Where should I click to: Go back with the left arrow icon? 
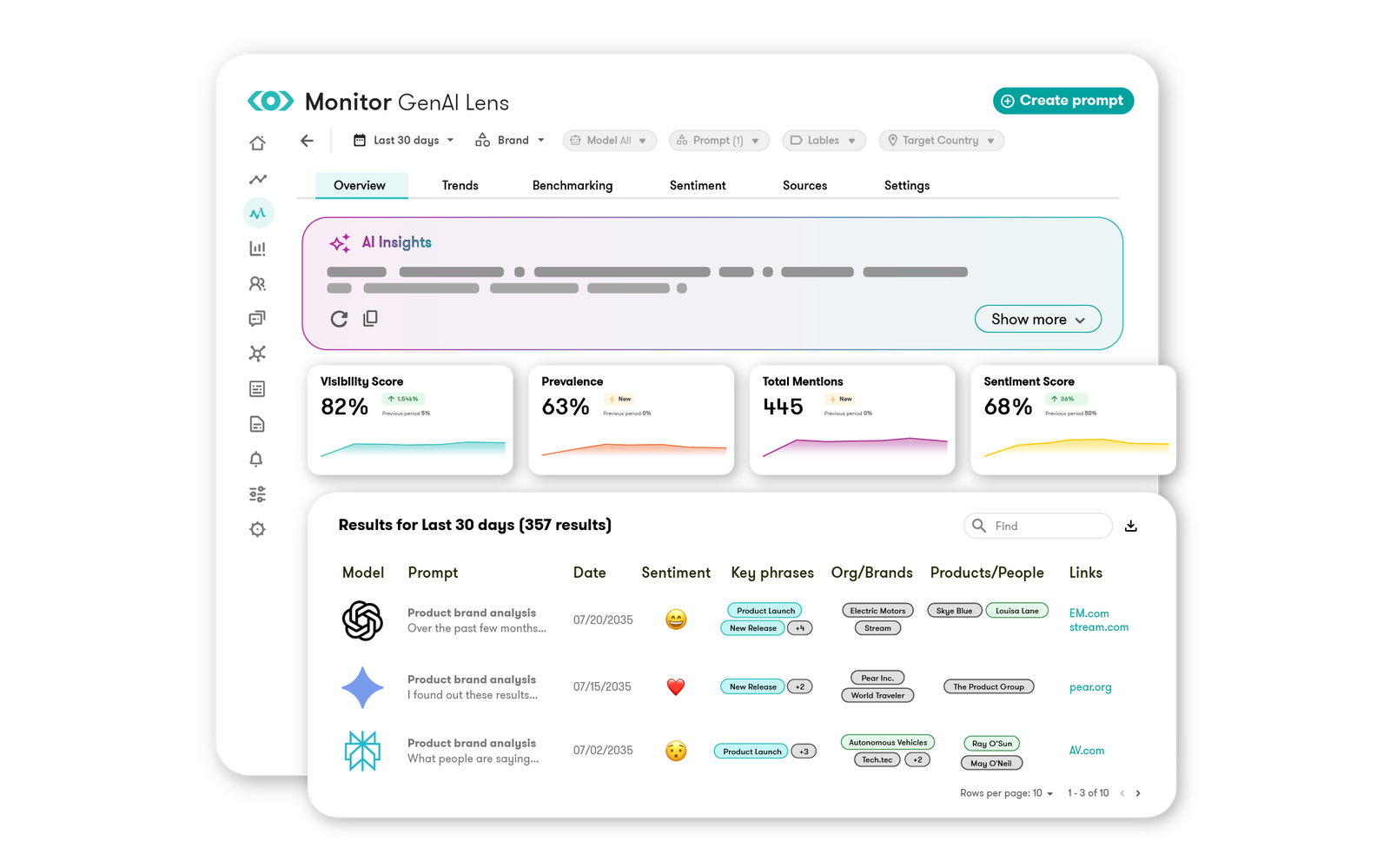click(x=307, y=141)
